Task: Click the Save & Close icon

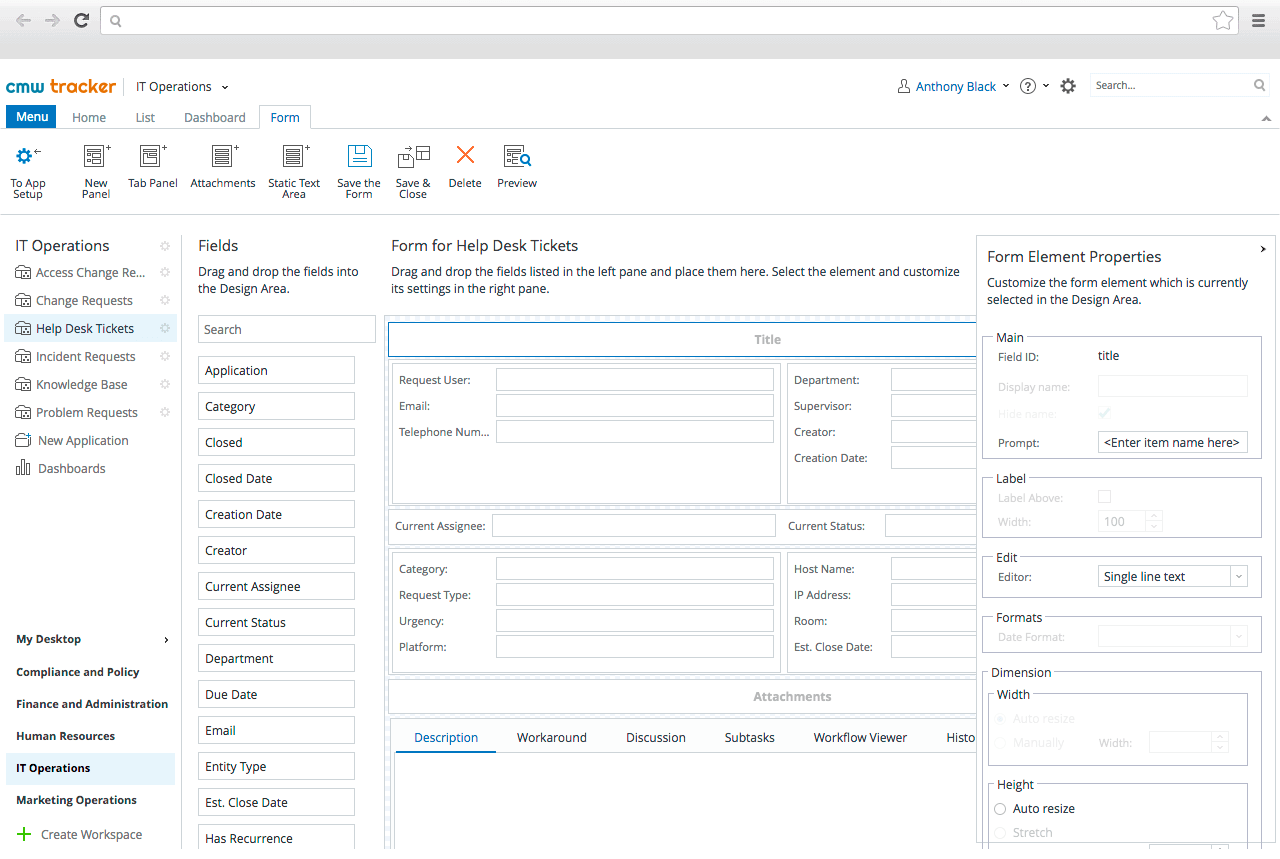Action: (413, 156)
